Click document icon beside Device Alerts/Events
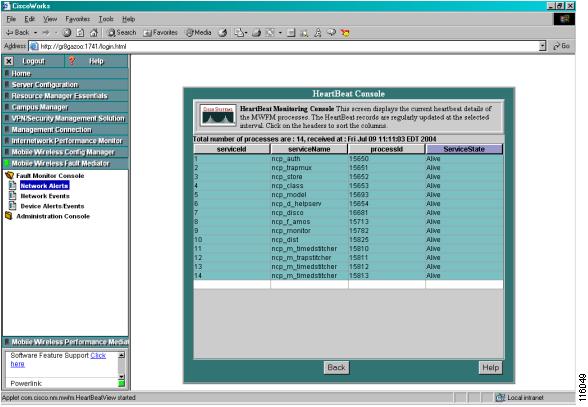The height and width of the screenshot is (407, 588). coord(12,206)
